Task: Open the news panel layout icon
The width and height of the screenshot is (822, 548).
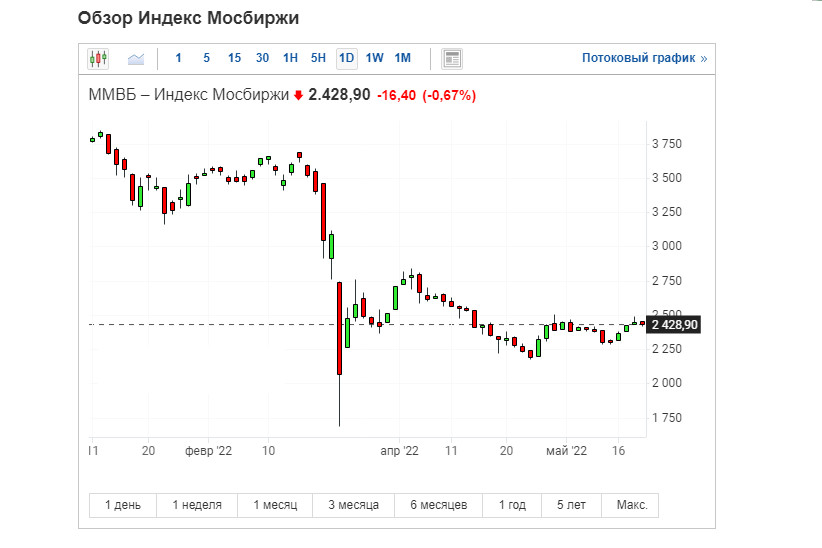Action: (452, 58)
